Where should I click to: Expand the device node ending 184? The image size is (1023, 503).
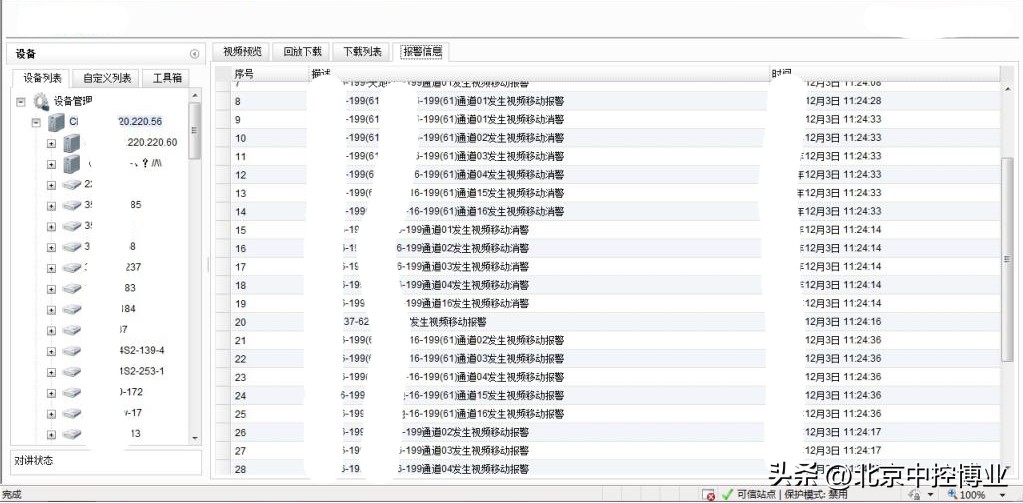pos(52,310)
